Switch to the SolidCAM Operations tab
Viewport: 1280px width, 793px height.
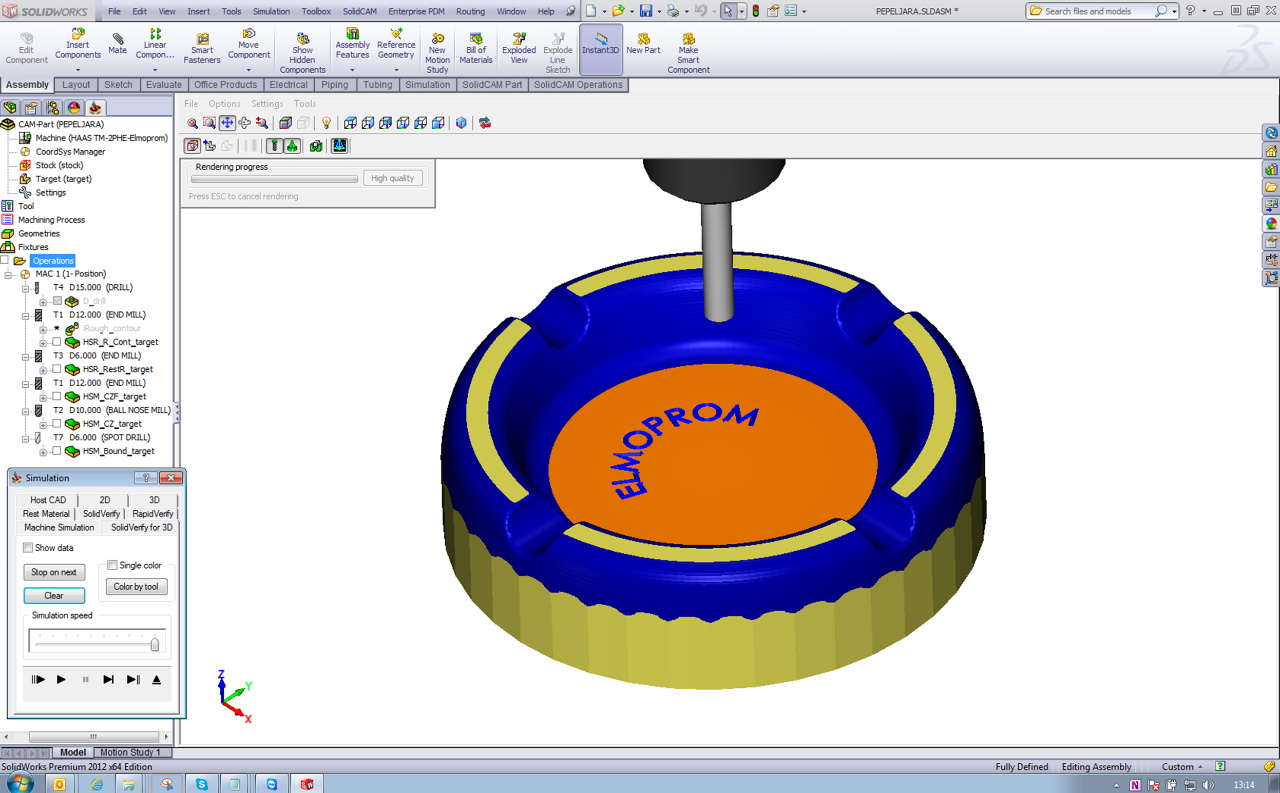578,85
